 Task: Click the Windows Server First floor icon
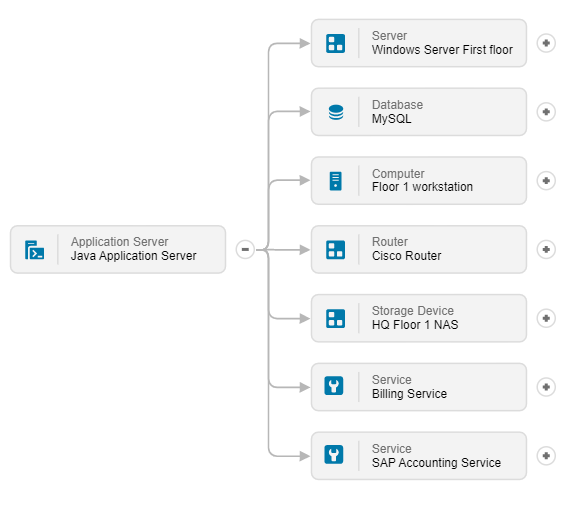(336, 43)
